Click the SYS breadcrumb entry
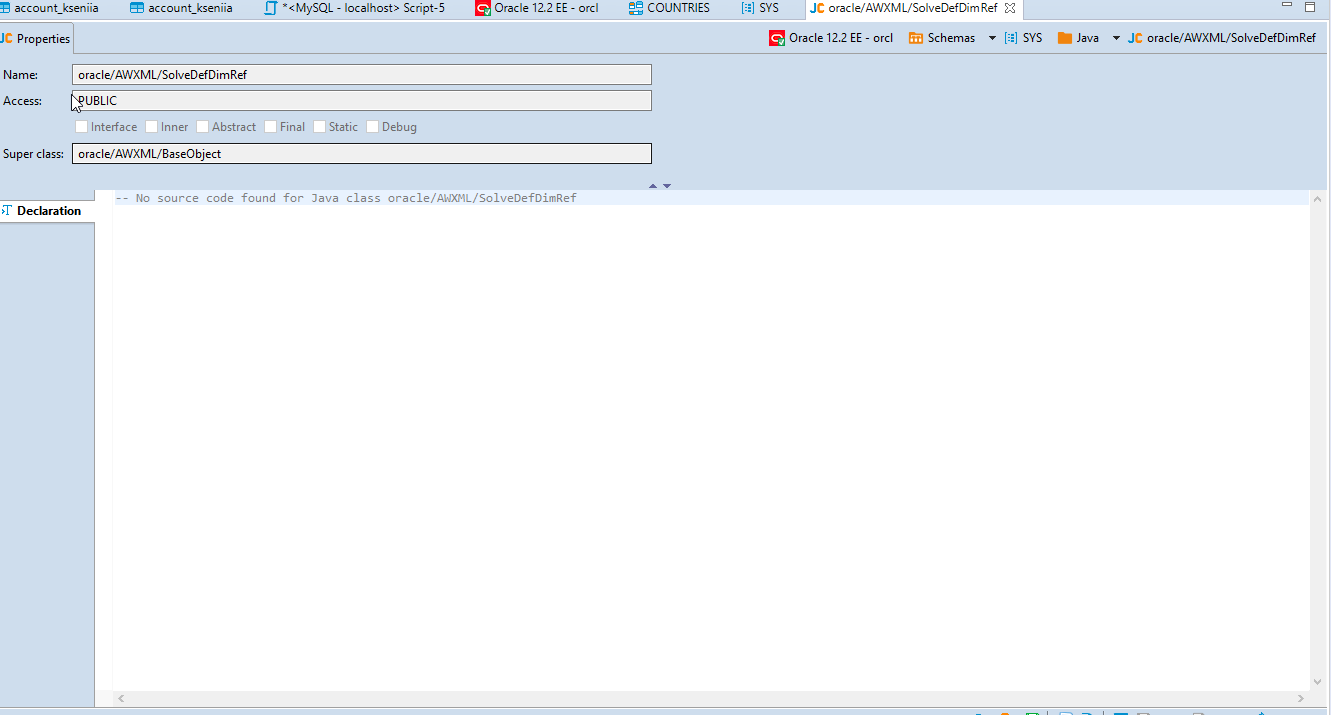The height and width of the screenshot is (715, 1331). pos(1032,38)
